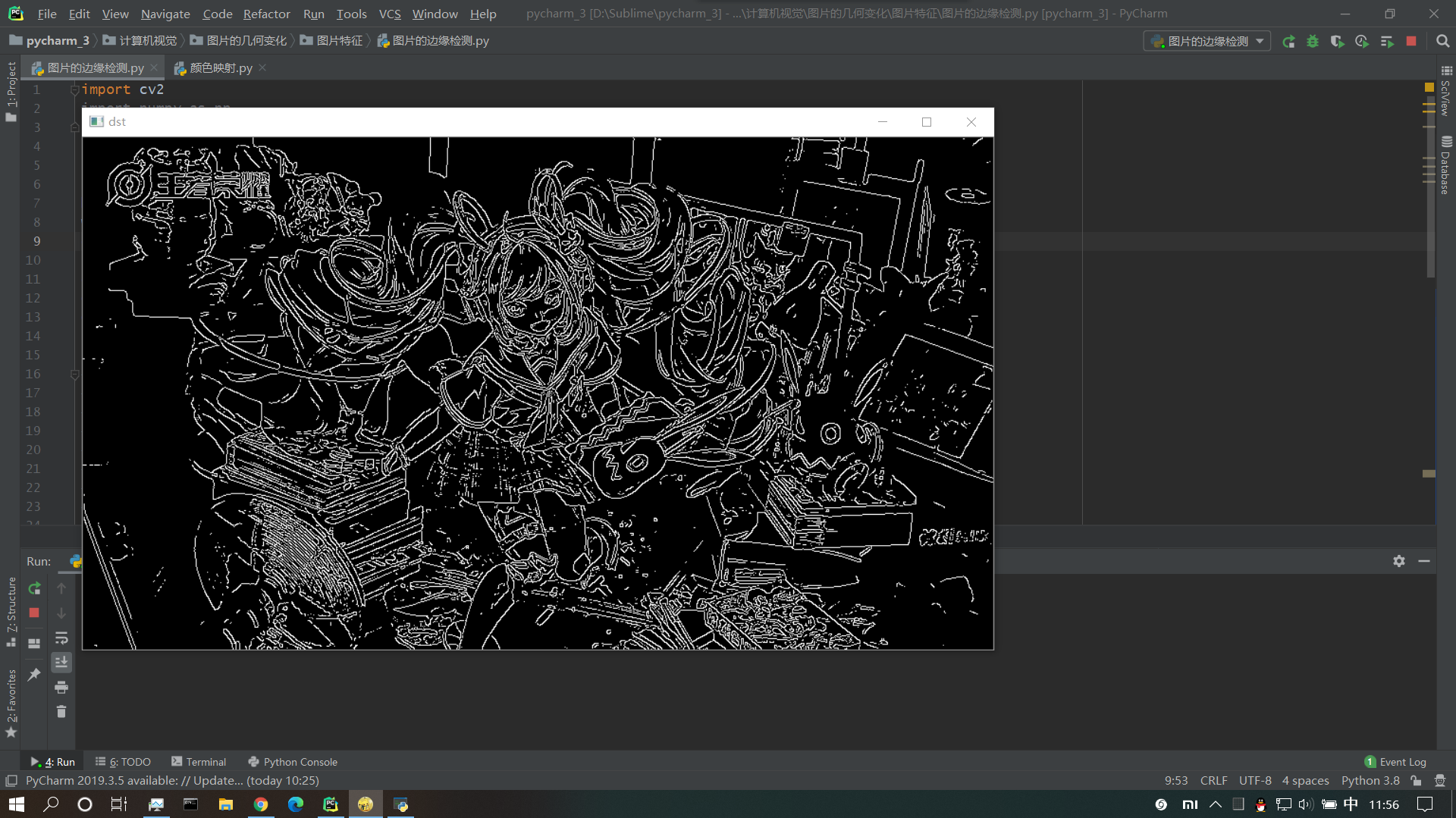Screen dimensions: 1456x818
Task: Open the Structure tool window
Action: [11, 611]
